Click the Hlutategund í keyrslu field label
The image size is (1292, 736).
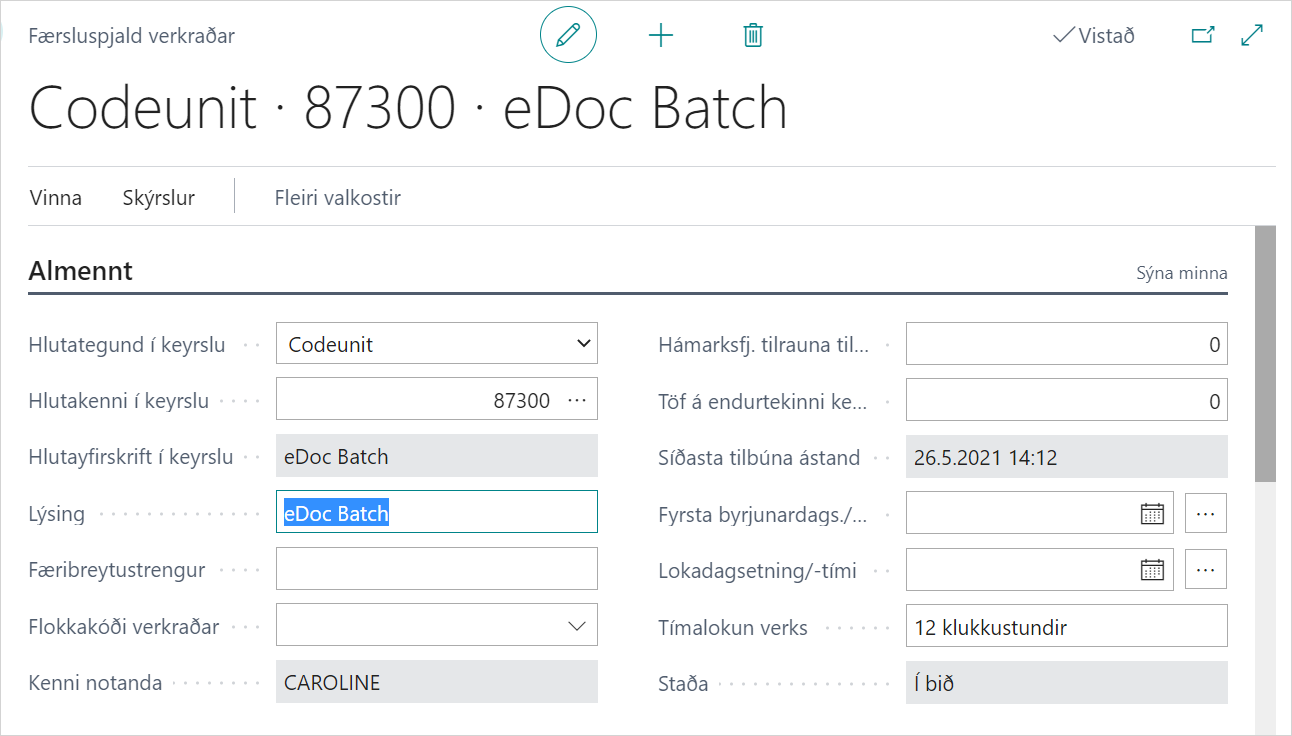[x=127, y=344]
